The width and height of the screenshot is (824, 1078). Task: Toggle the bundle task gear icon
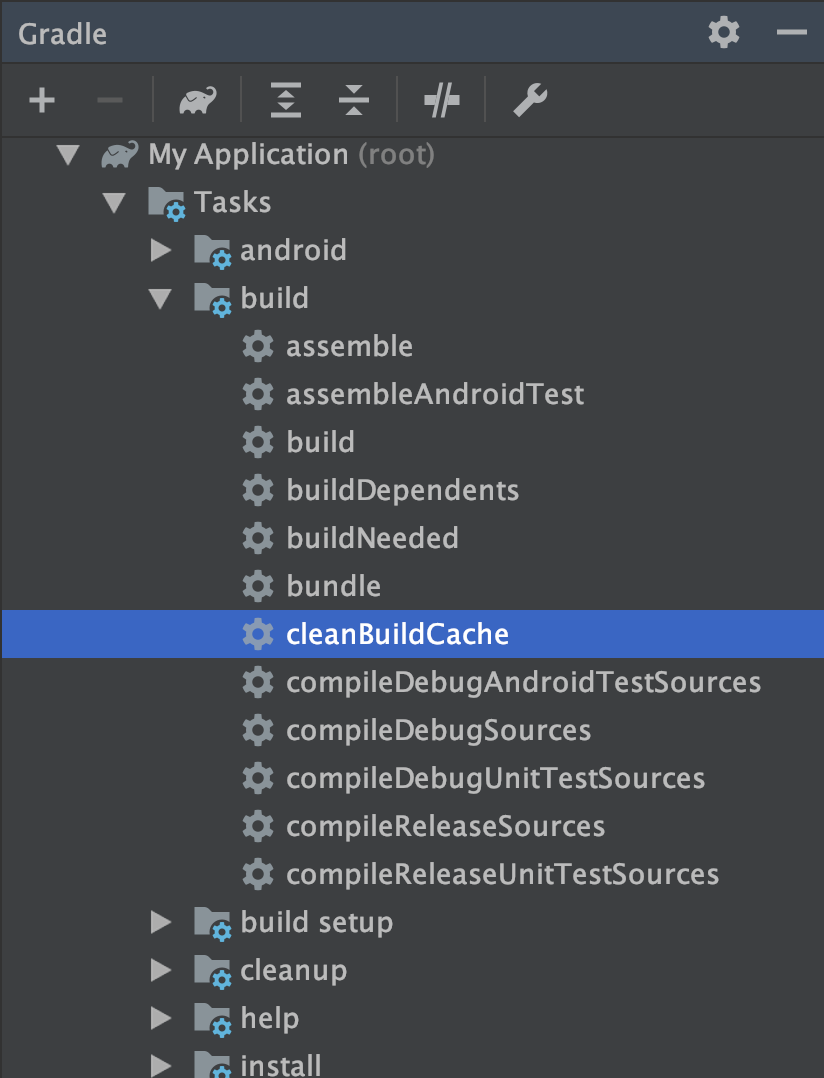(x=257, y=585)
